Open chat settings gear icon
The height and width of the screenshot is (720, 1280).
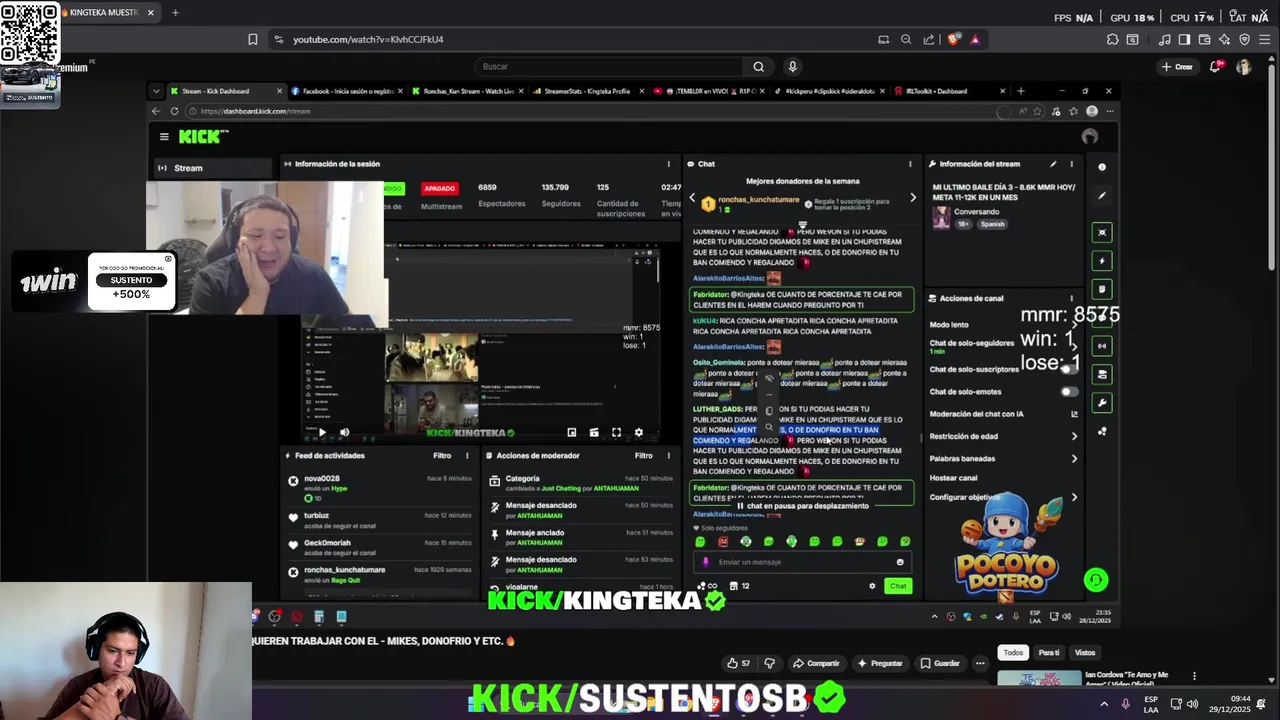click(872, 586)
